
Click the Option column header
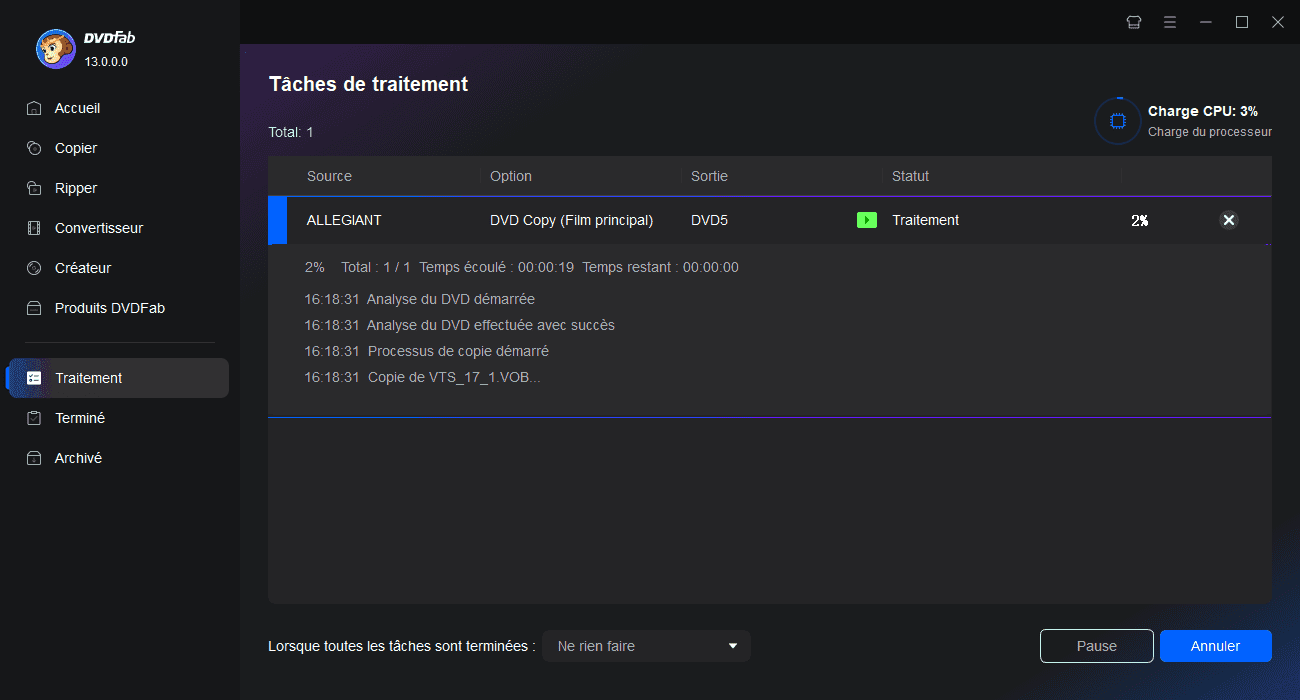click(x=511, y=176)
